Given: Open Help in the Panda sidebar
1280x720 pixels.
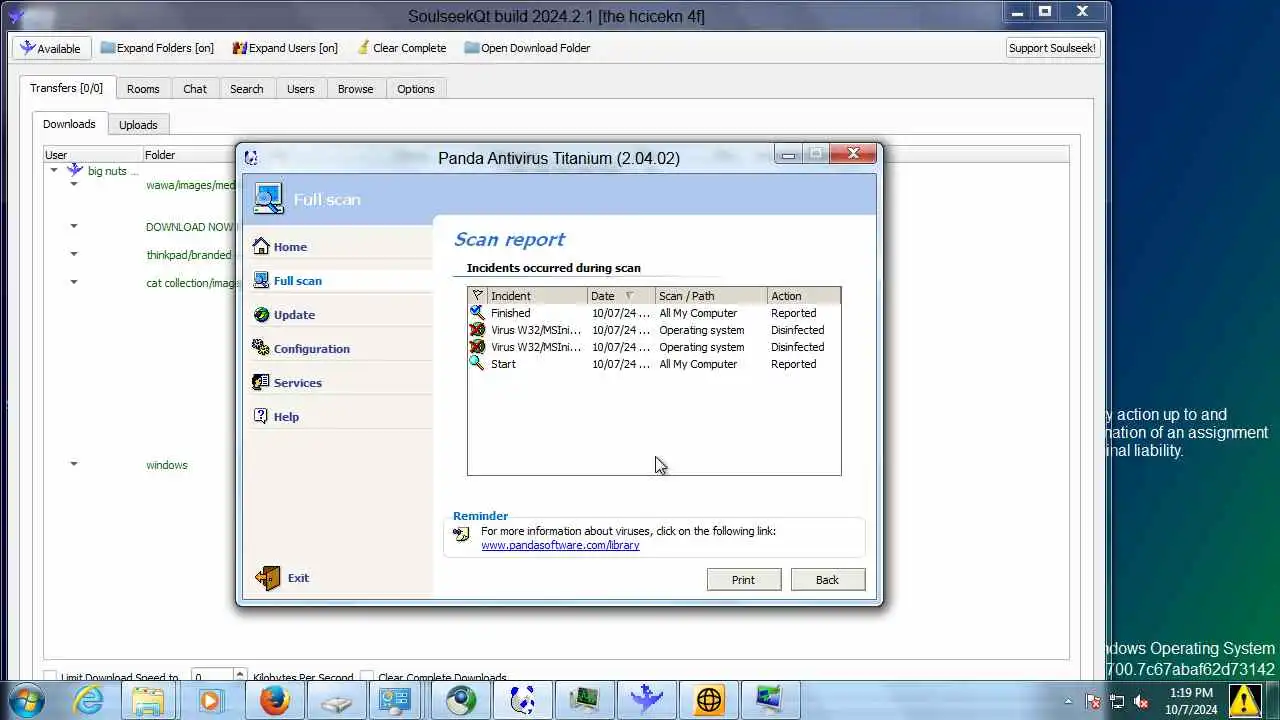Looking at the screenshot, I should 275,417.
